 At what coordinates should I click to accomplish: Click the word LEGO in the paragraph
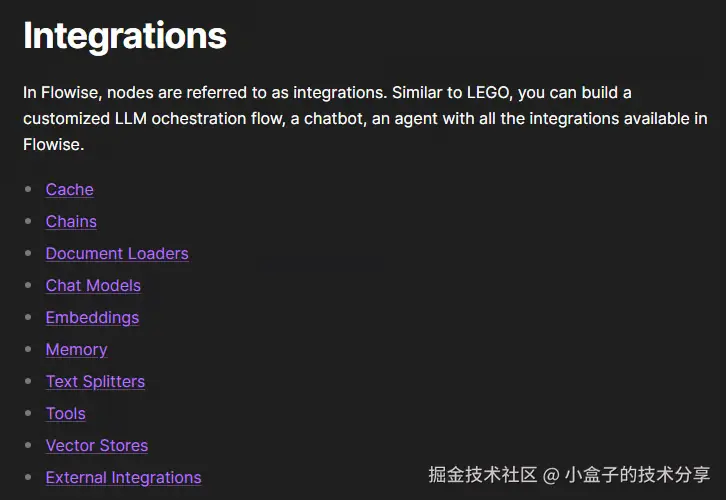click(x=492, y=93)
